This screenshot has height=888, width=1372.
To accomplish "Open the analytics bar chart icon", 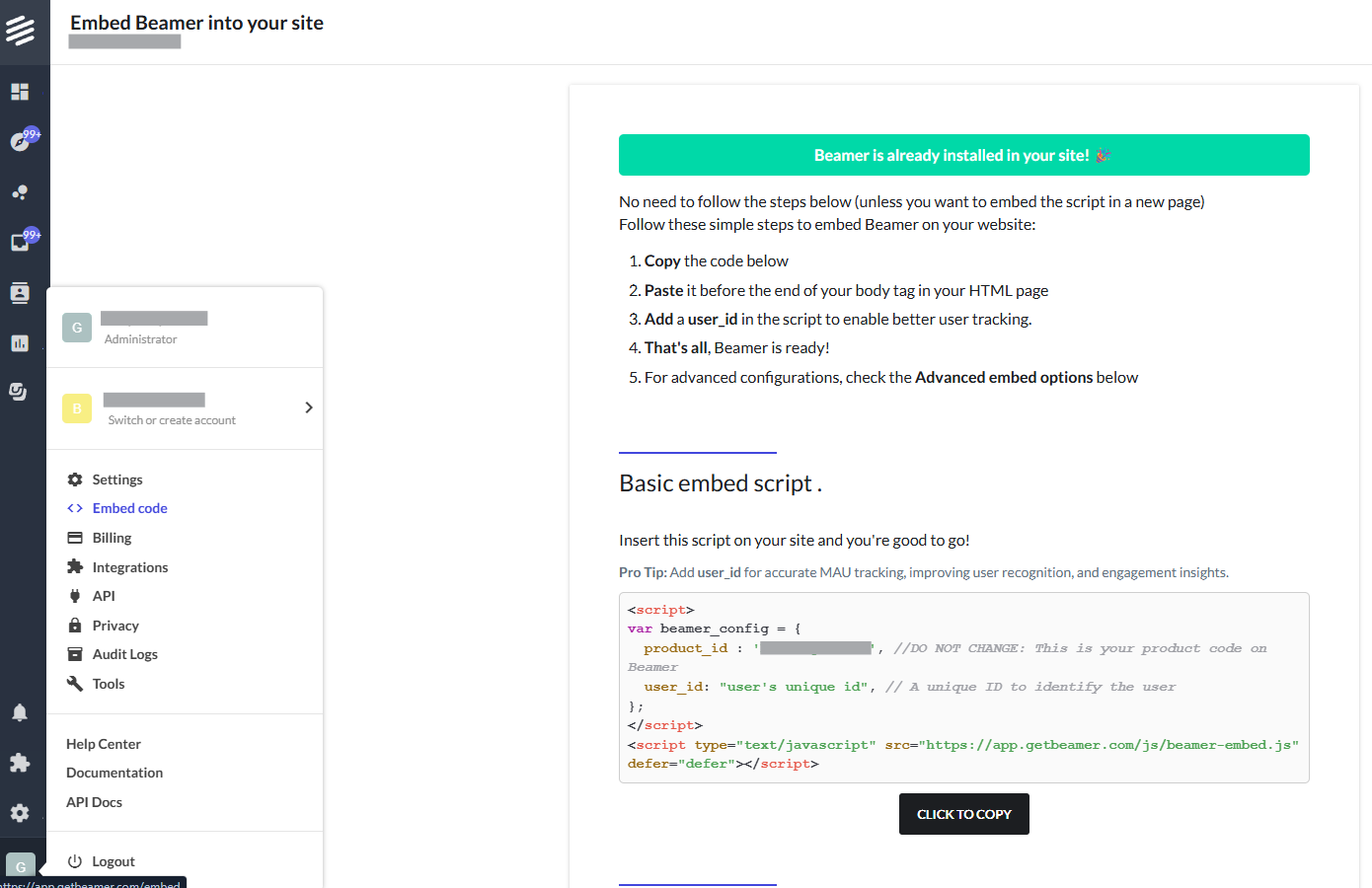I will tap(20, 343).
